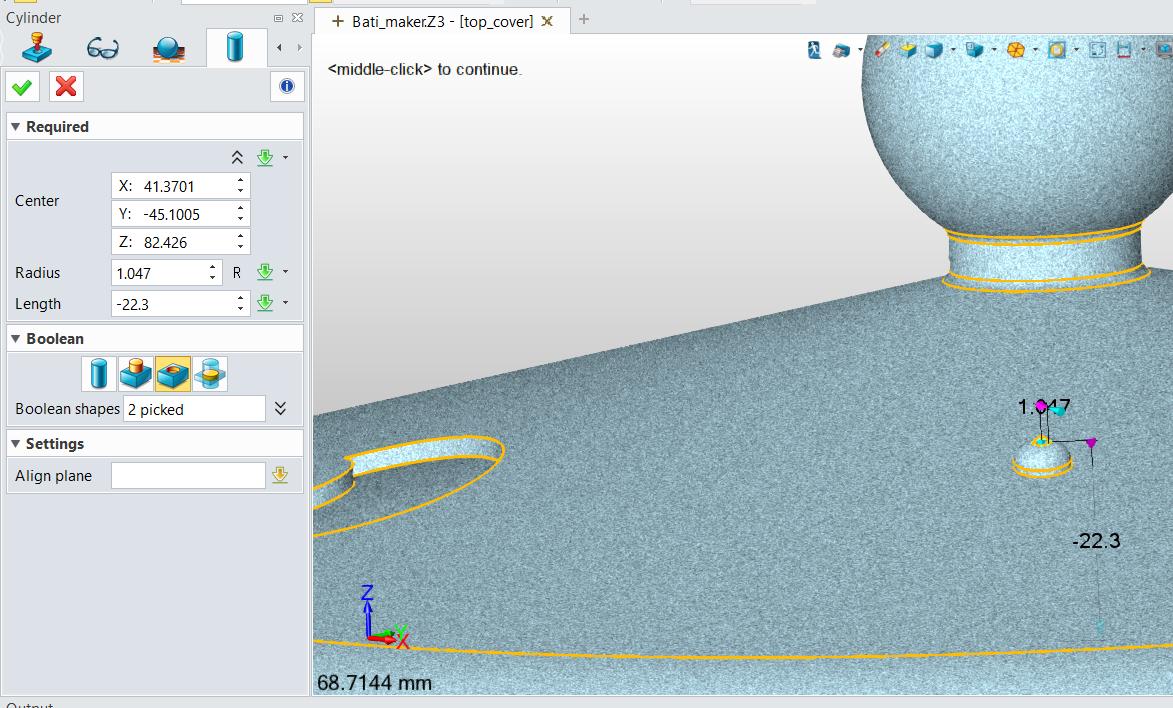
Task: Click the view orientation cube icon
Action: (974, 50)
